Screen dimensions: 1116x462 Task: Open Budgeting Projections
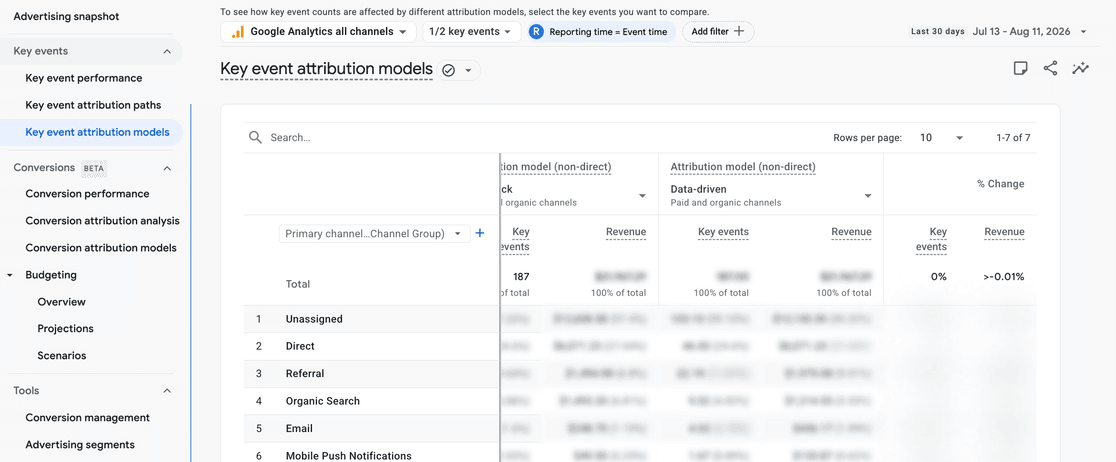(65, 329)
